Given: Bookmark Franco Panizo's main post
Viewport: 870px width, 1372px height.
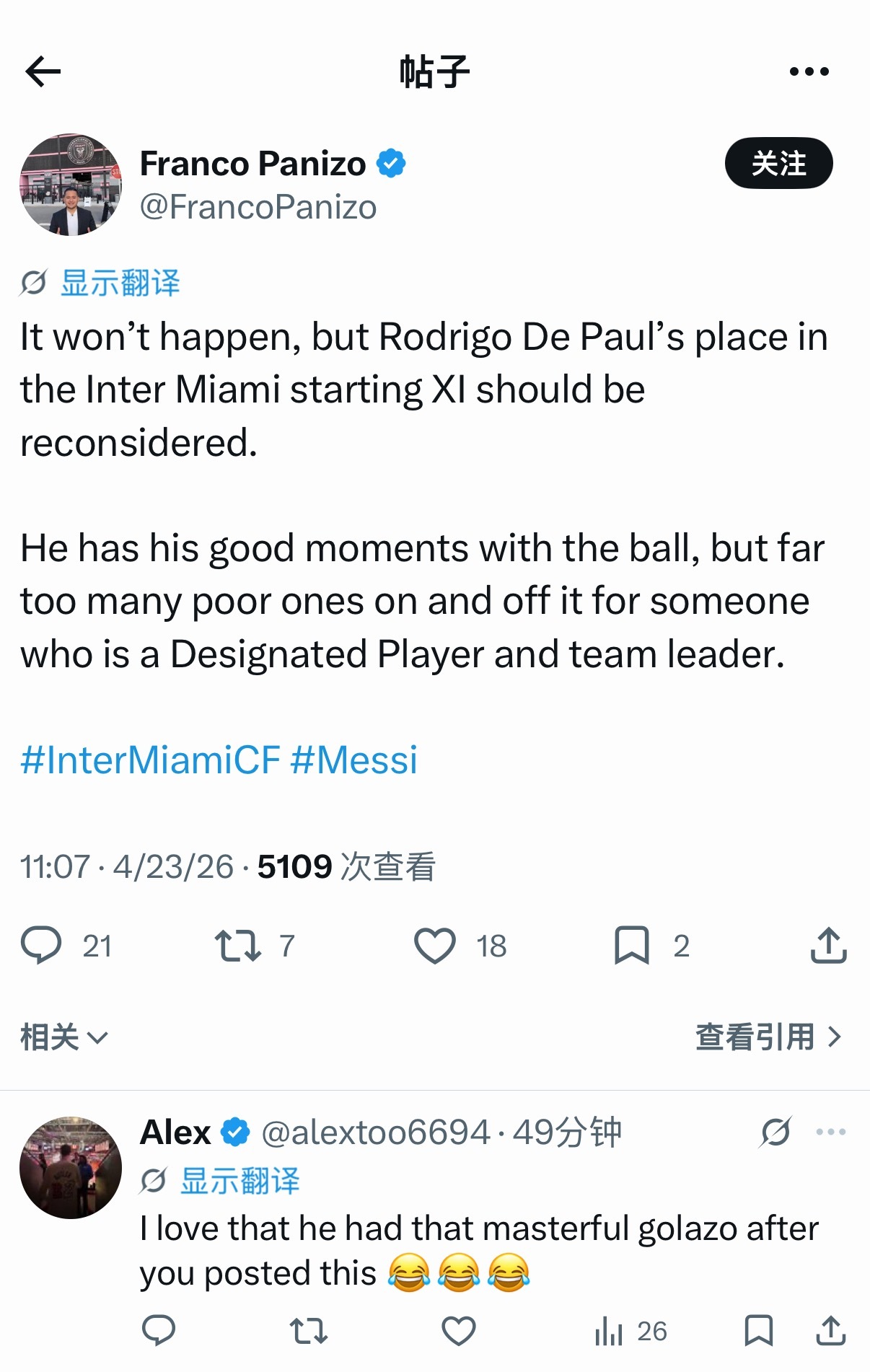Looking at the screenshot, I should tap(631, 945).
